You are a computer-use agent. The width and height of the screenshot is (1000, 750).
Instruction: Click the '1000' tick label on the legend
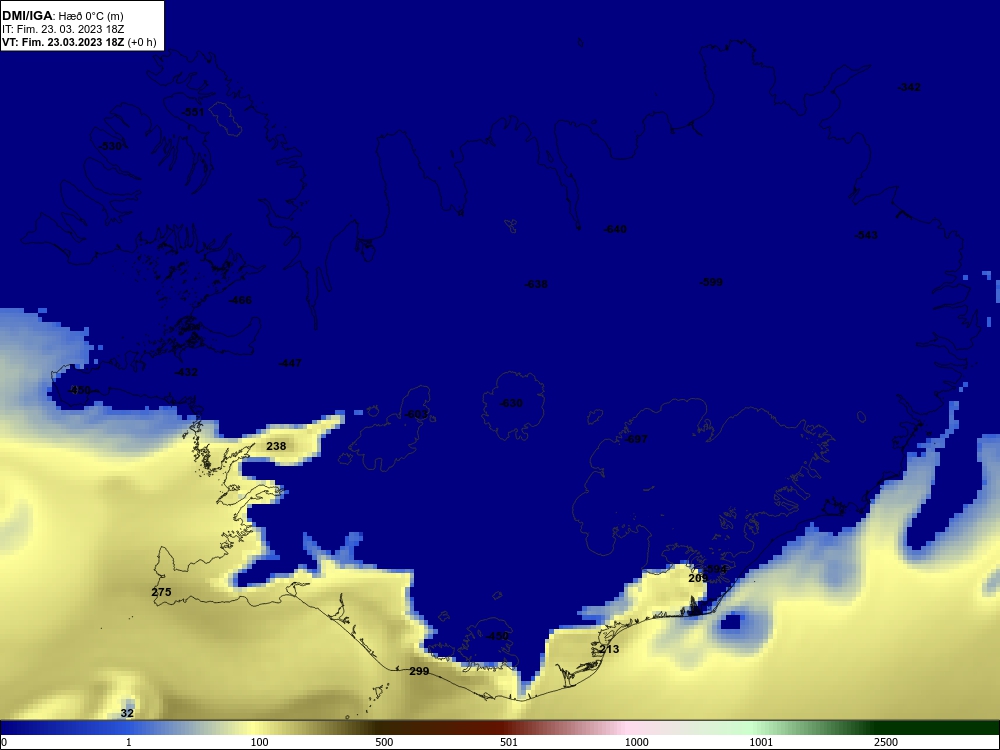point(636,742)
